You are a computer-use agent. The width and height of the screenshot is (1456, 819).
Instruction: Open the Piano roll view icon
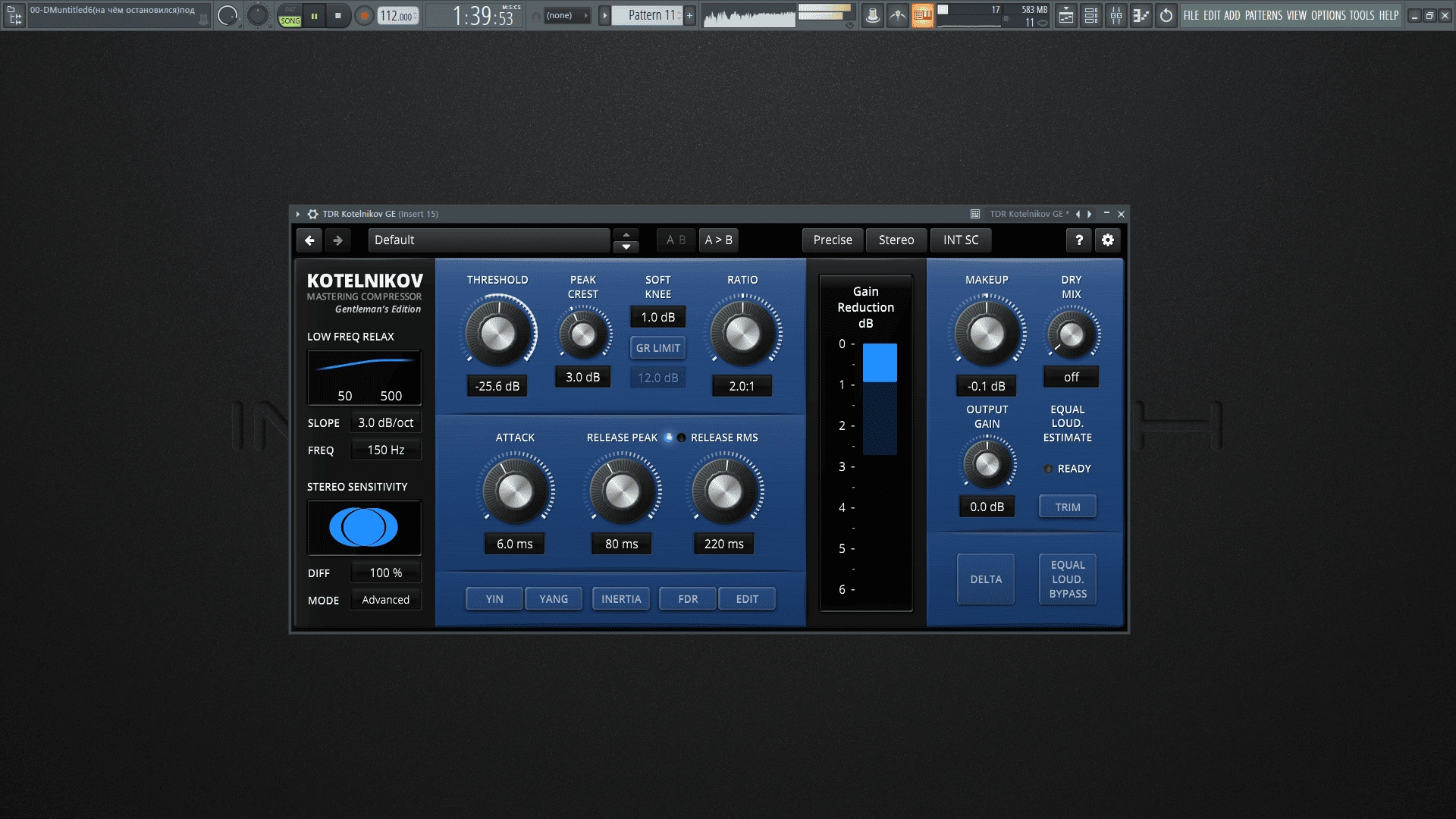(x=1141, y=15)
